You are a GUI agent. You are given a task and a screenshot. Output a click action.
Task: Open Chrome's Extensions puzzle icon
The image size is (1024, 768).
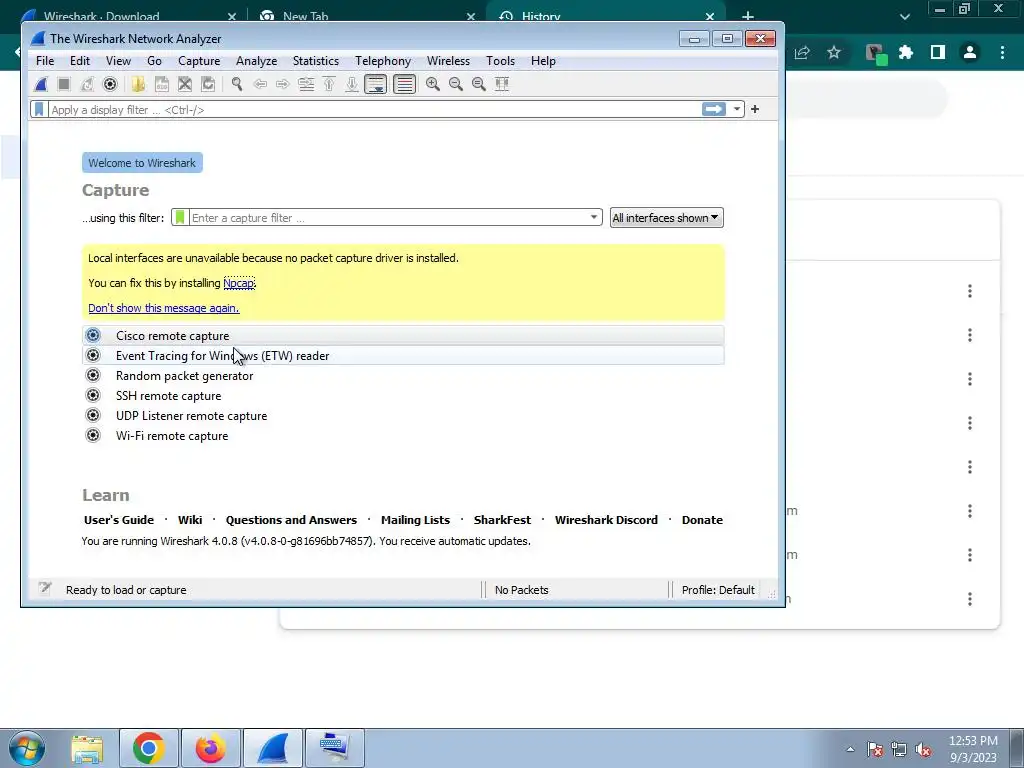pyautogui.click(x=906, y=52)
